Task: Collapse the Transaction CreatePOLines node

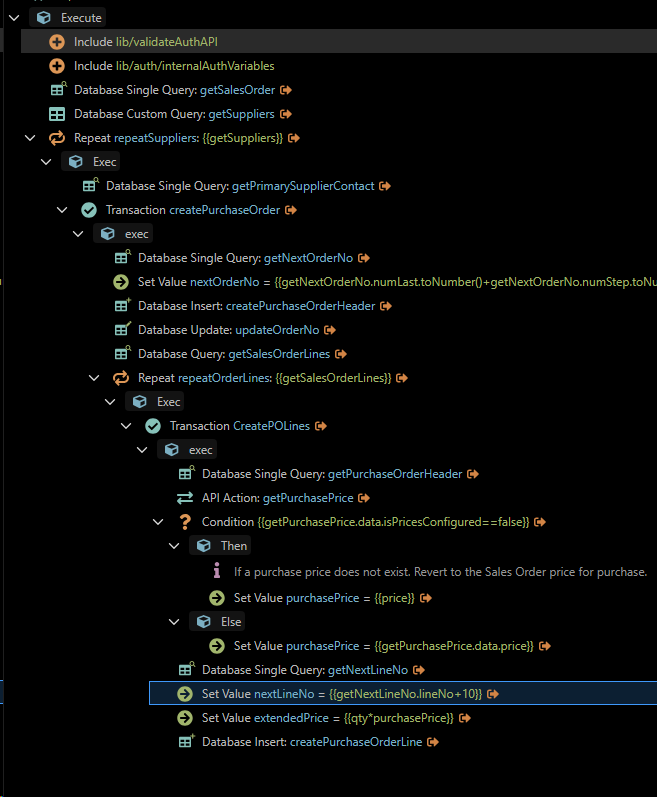Action: (x=126, y=426)
